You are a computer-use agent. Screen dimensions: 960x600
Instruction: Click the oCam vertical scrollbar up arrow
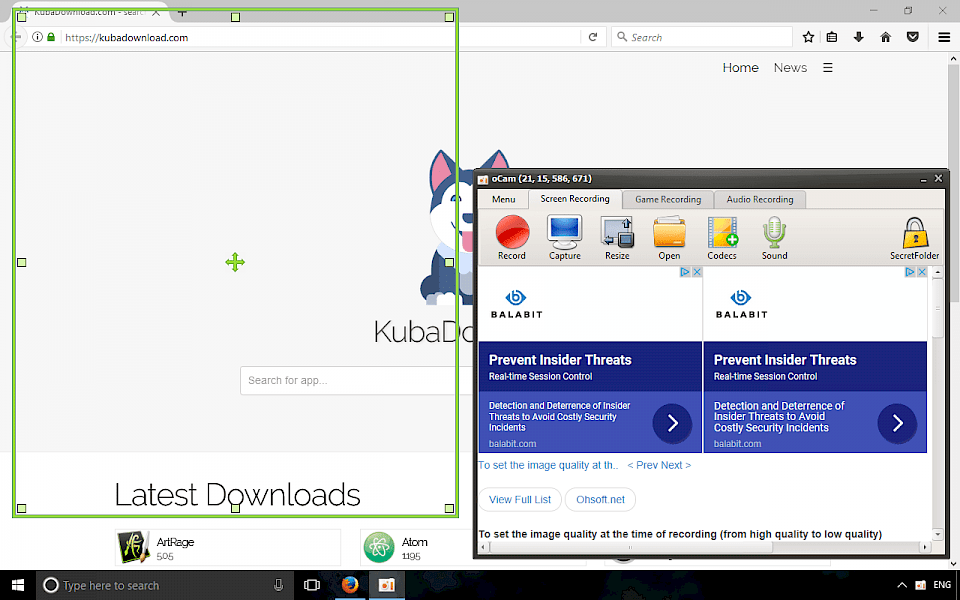coord(937,272)
